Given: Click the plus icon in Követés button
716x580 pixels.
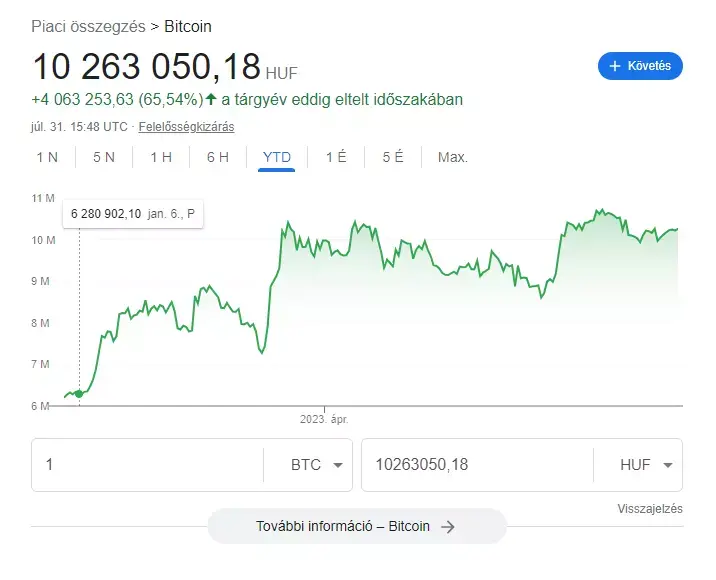Looking at the screenshot, I should tap(615, 66).
